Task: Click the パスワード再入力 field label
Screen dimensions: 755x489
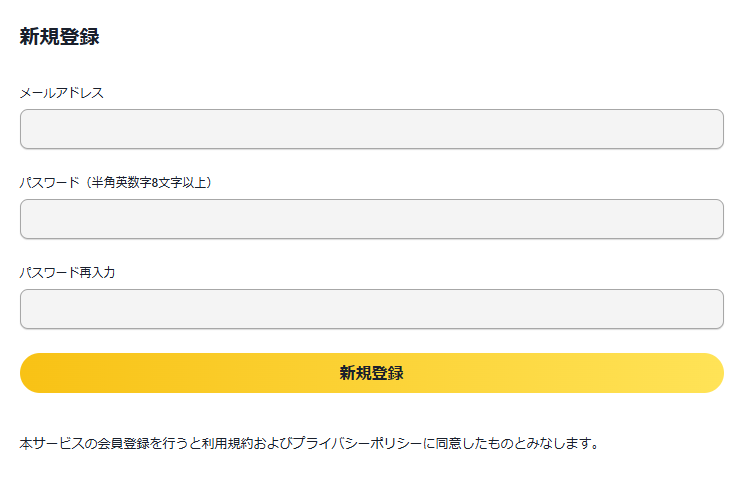Action: coord(67,273)
